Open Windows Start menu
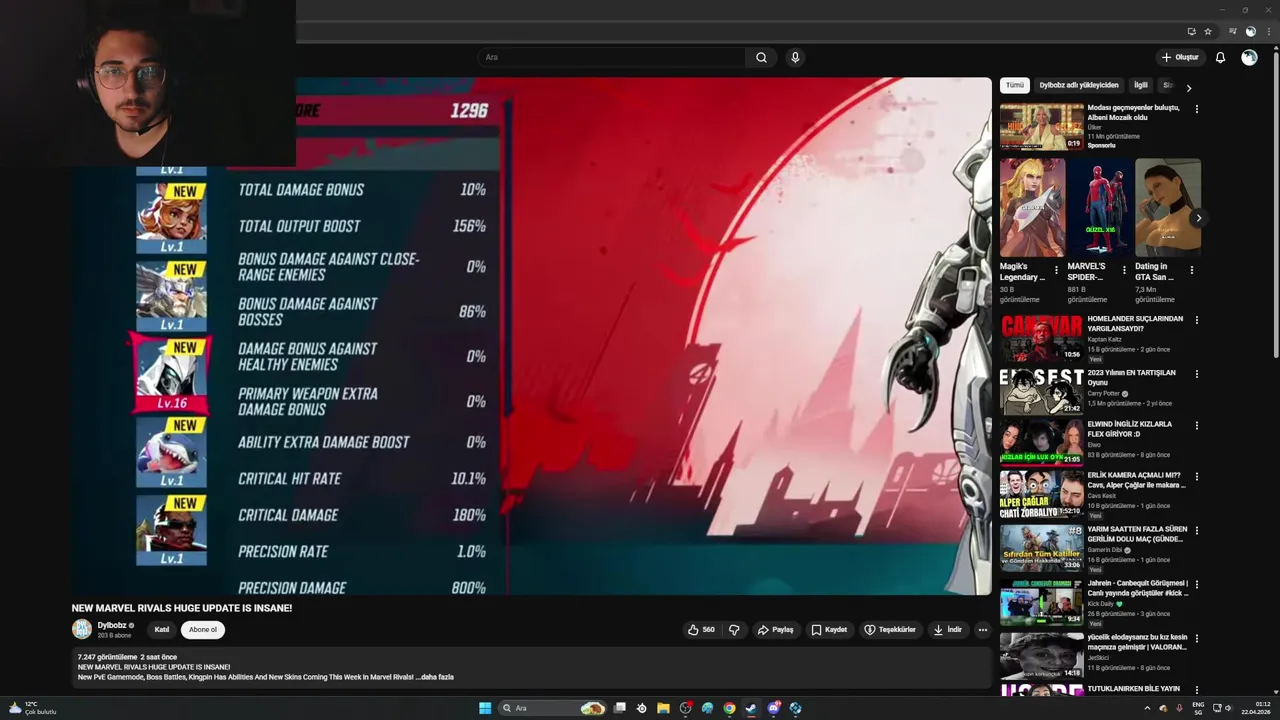This screenshot has width=1280, height=720. coord(485,708)
